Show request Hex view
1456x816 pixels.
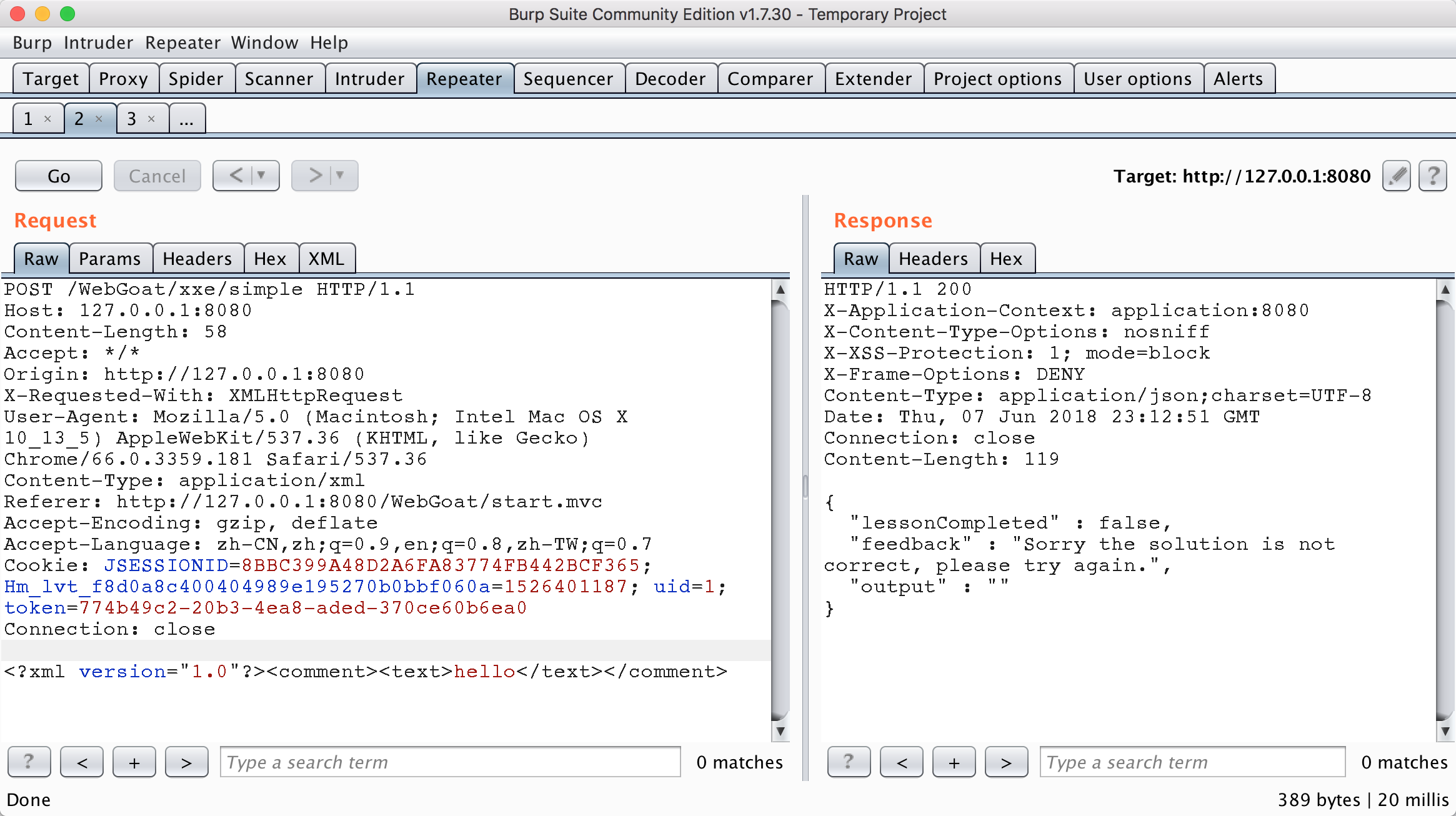pos(271,259)
